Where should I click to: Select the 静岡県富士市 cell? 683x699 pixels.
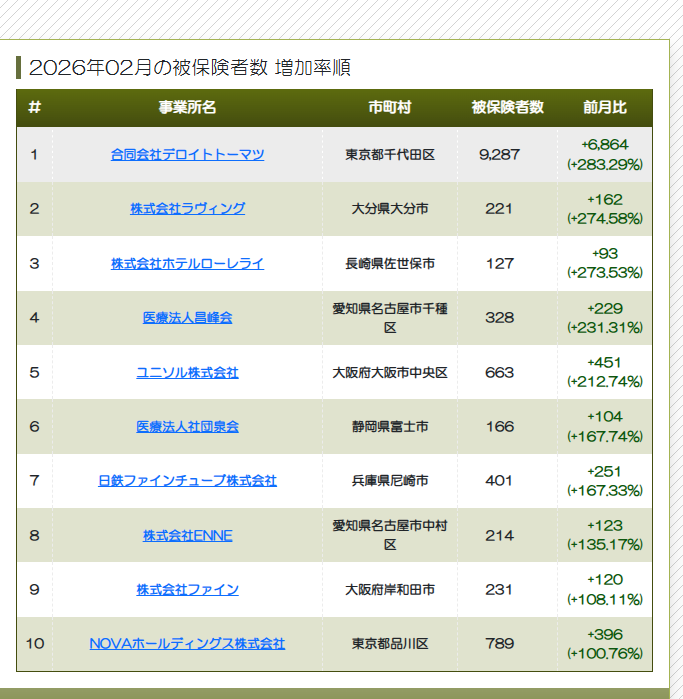point(390,427)
